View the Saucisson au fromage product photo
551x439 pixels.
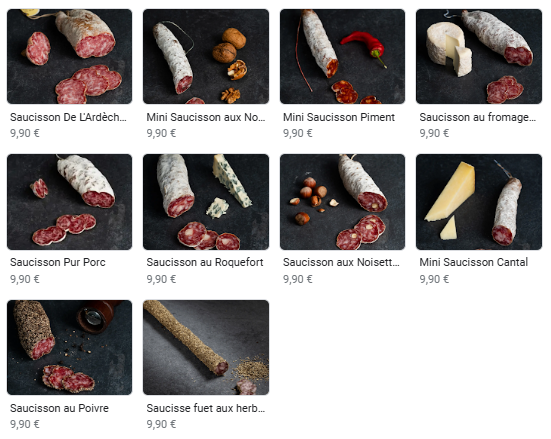pos(479,57)
